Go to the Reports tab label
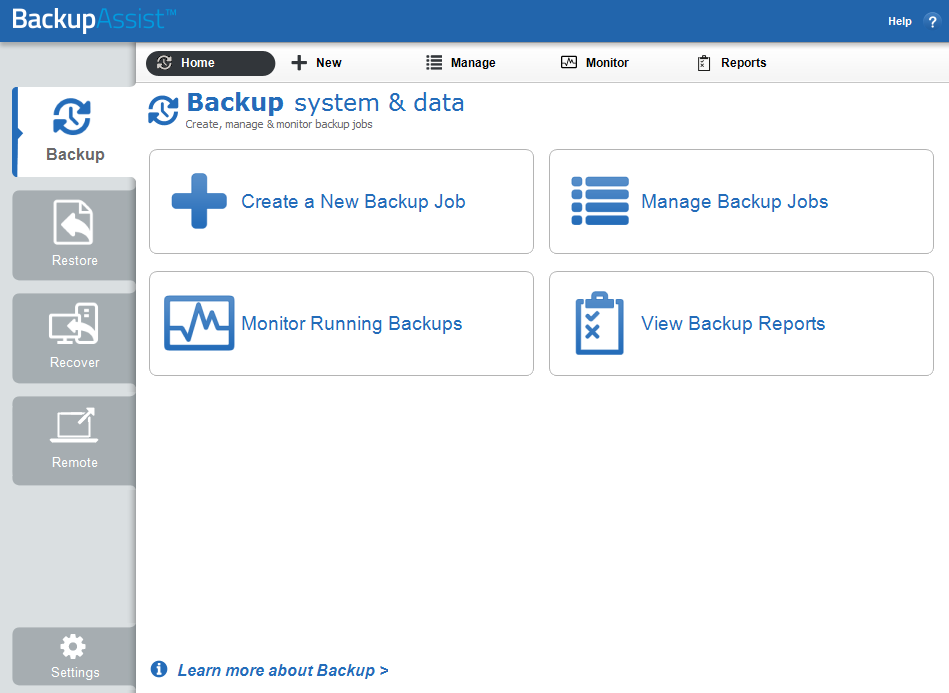This screenshot has width=949, height=693. [x=744, y=63]
